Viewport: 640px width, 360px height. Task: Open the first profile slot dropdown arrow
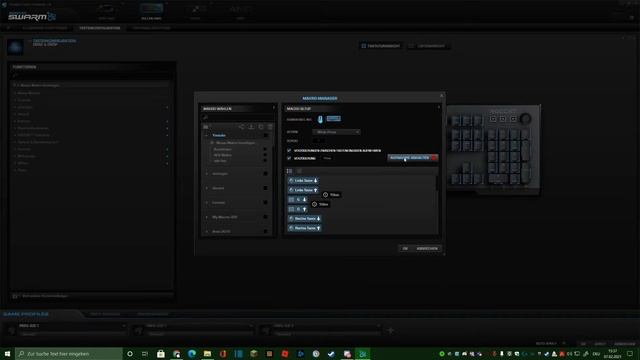[123, 326]
